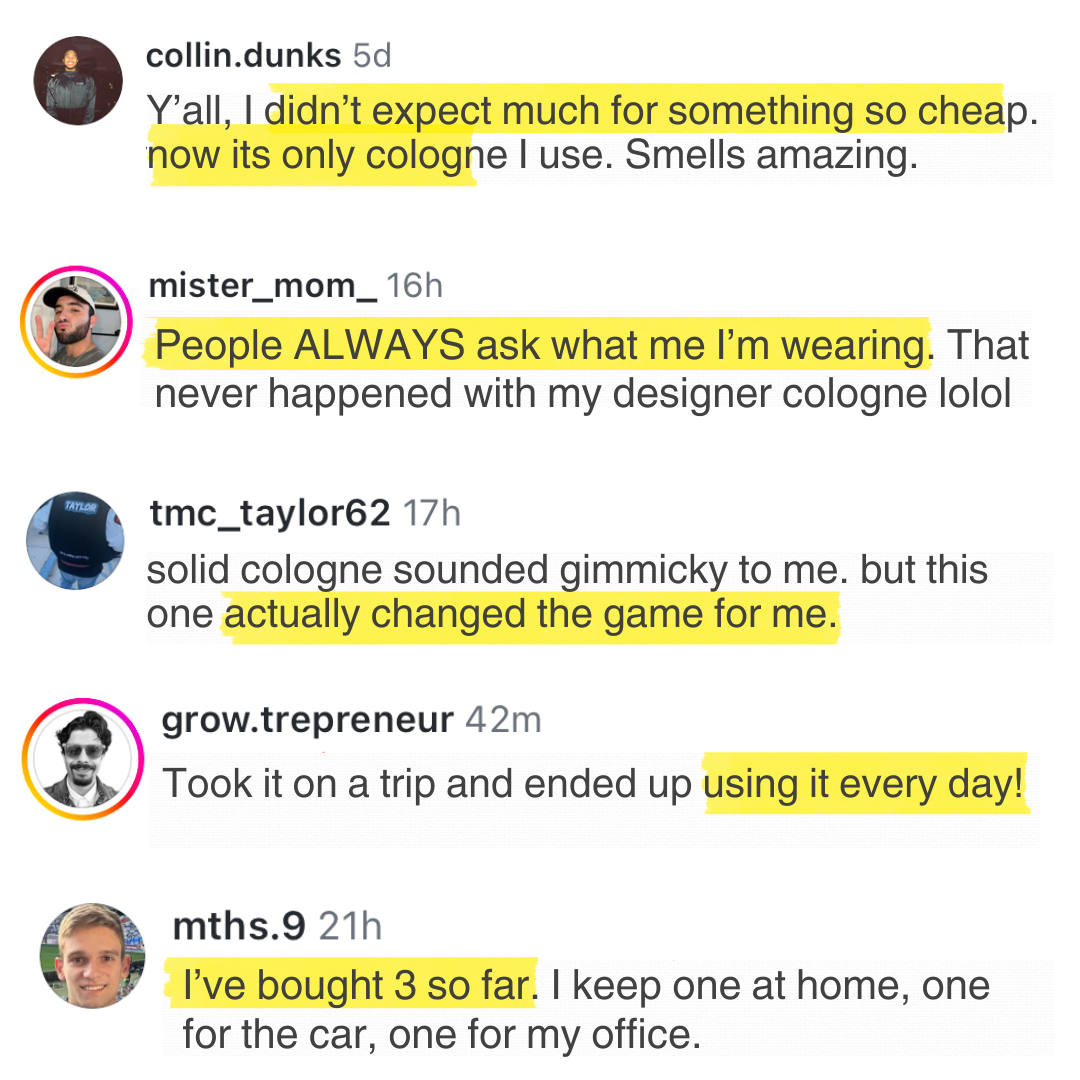This screenshot has height=1080, width=1080.
Task: Click highlighted "using it every day!" text
Action: [x=863, y=785]
